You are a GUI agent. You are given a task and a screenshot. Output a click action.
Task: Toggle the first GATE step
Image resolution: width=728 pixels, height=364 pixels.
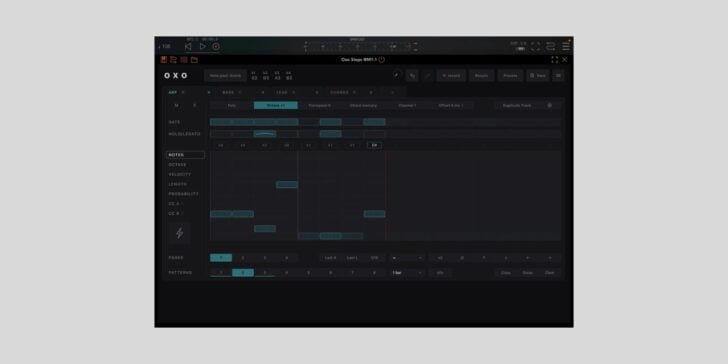(x=221, y=122)
